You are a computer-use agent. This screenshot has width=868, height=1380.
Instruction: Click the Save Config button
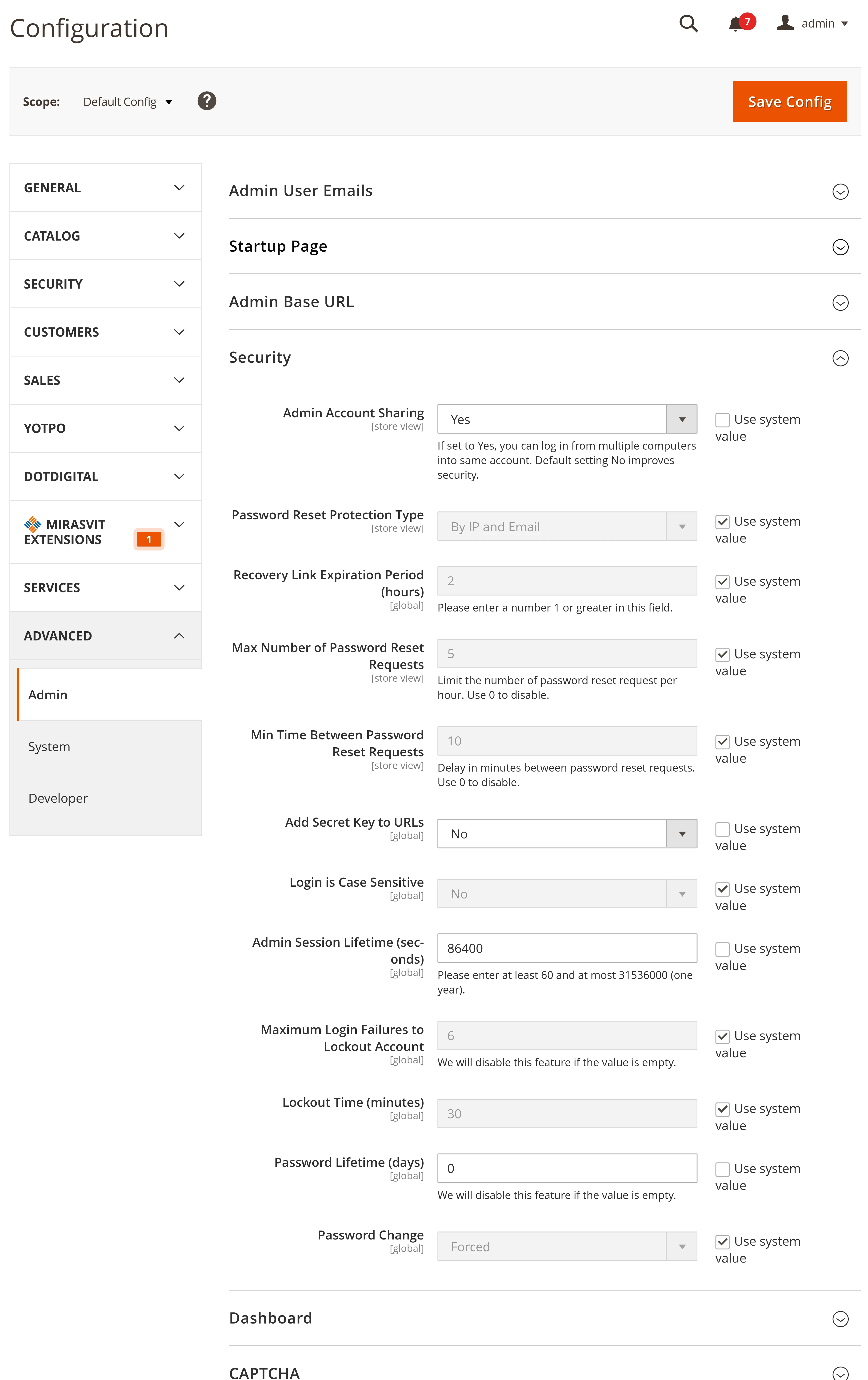coord(789,101)
